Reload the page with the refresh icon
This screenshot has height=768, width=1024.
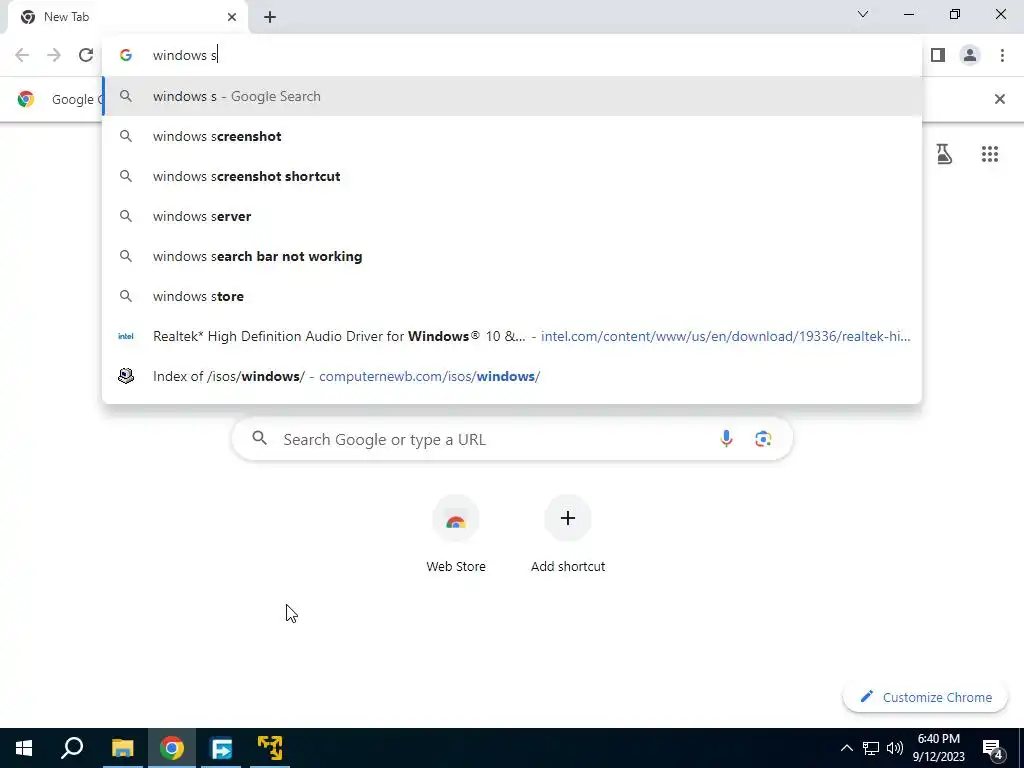pyautogui.click(x=86, y=55)
